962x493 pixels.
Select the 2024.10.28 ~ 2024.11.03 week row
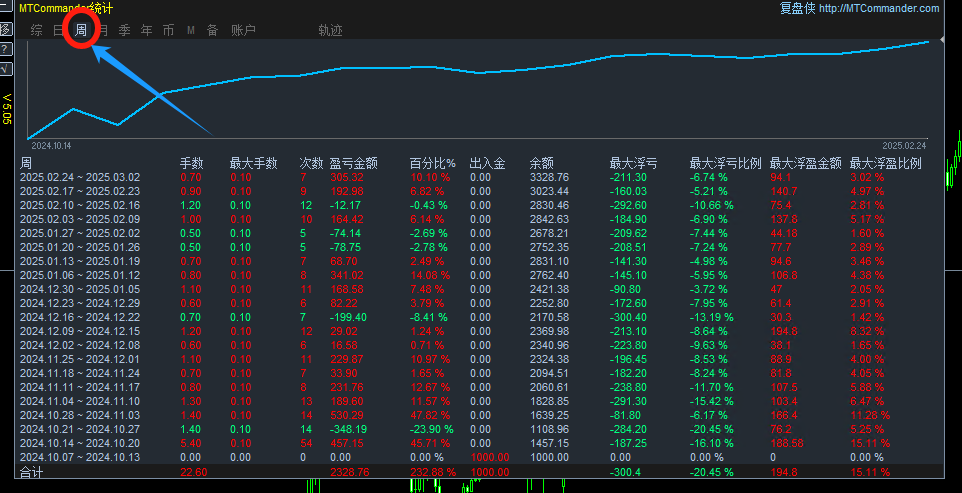coord(80,415)
